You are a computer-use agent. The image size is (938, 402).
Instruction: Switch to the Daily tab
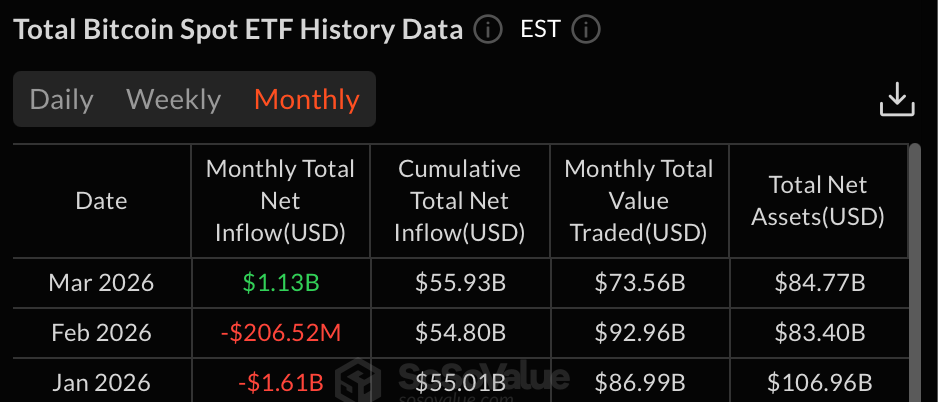point(61,100)
